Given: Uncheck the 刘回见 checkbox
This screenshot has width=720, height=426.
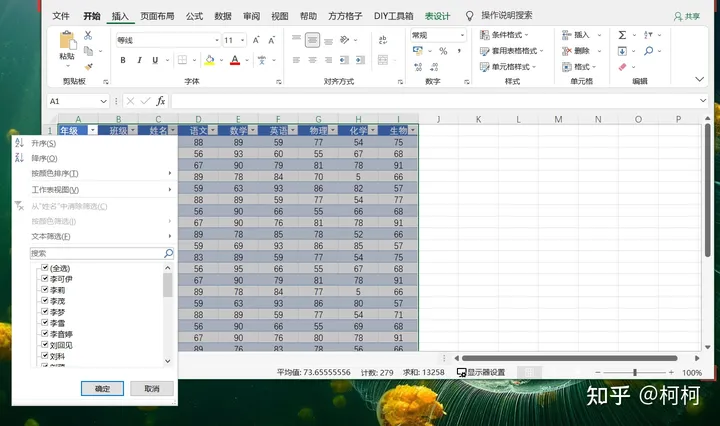Looking at the screenshot, I should click(x=45, y=344).
